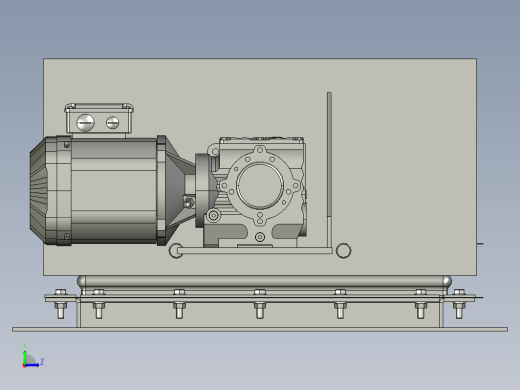
Task: Select the gearbox output bore
Action: tap(260, 186)
